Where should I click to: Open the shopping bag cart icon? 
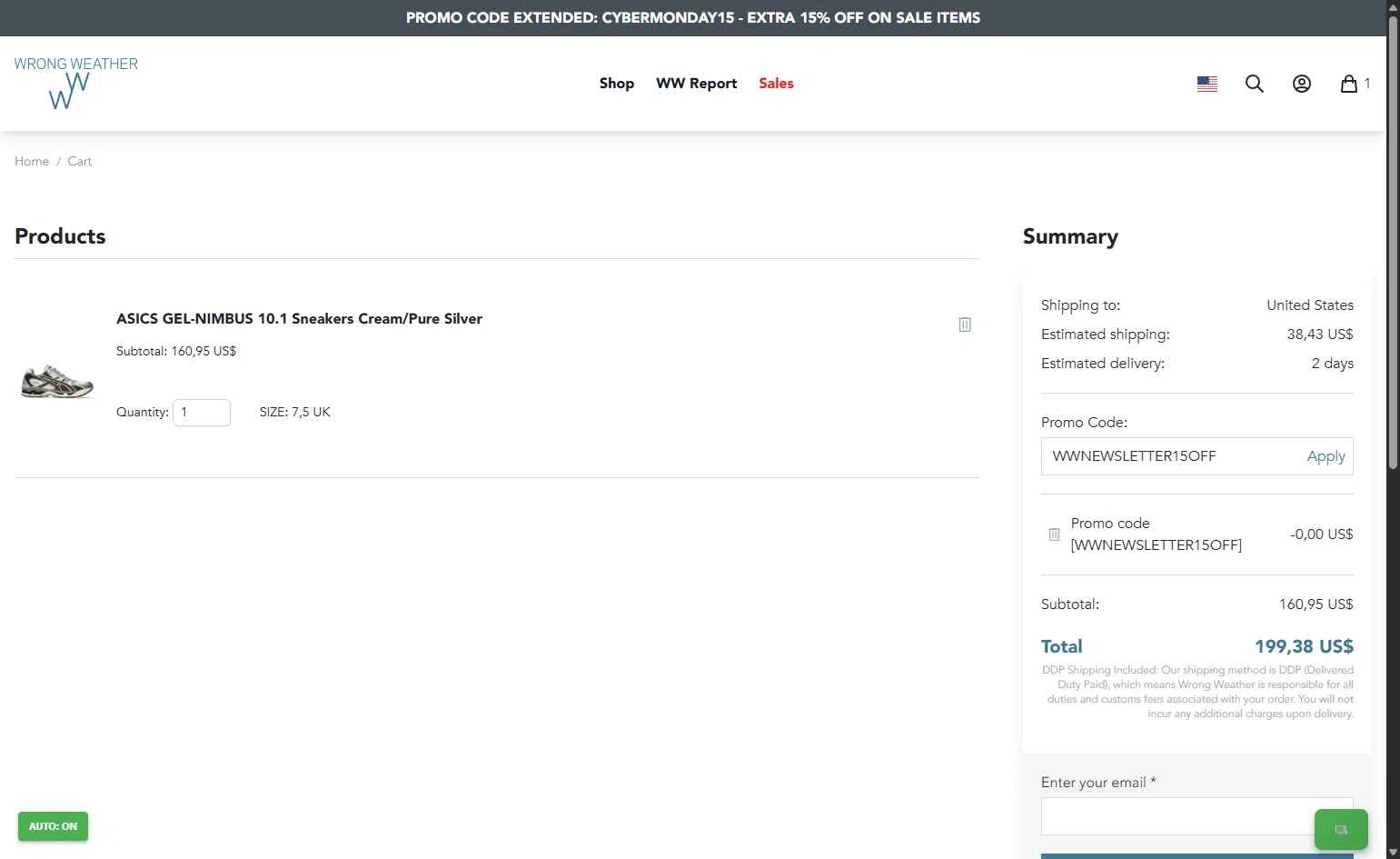[1349, 84]
